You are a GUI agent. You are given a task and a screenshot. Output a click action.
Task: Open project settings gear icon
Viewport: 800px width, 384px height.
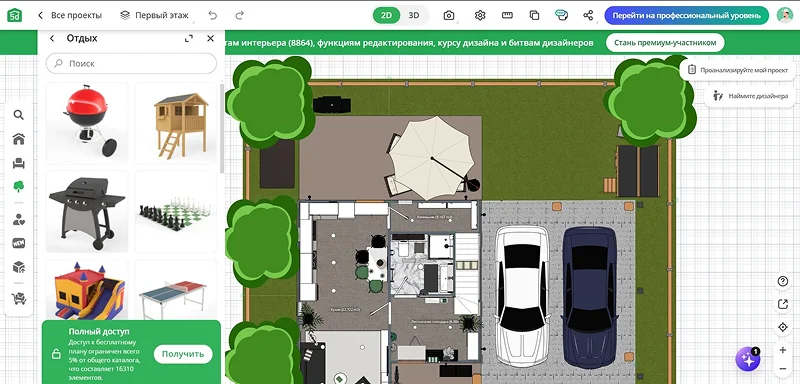coord(480,15)
